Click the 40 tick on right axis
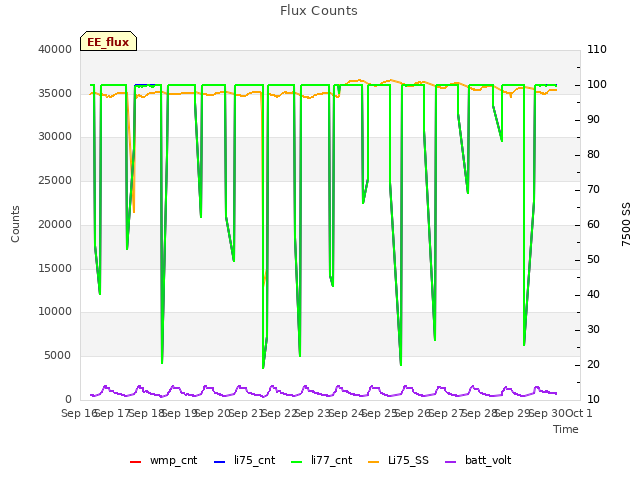Screen dimensions: 640x480 tap(593, 295)
